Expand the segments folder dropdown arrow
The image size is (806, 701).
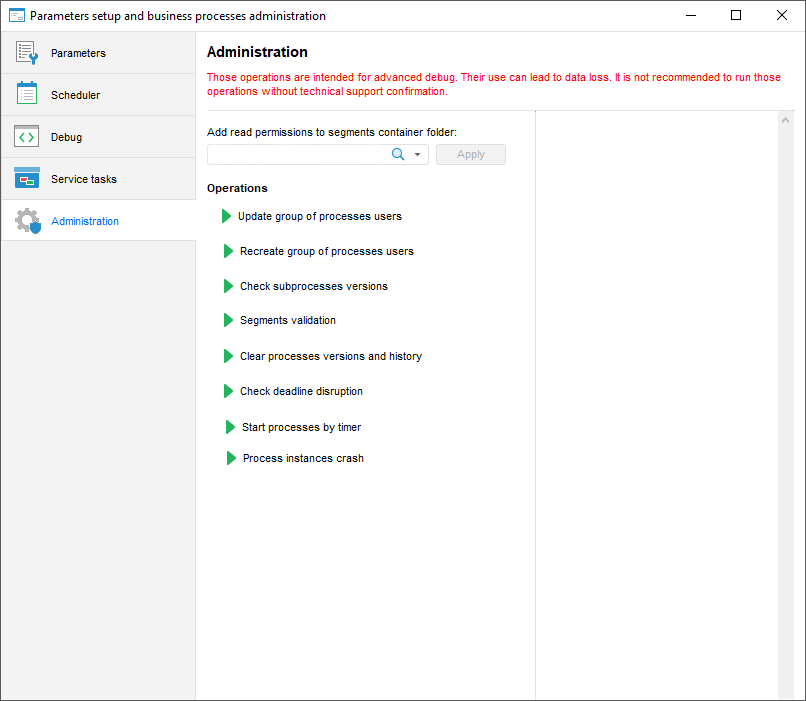click(x=417, y=154)
